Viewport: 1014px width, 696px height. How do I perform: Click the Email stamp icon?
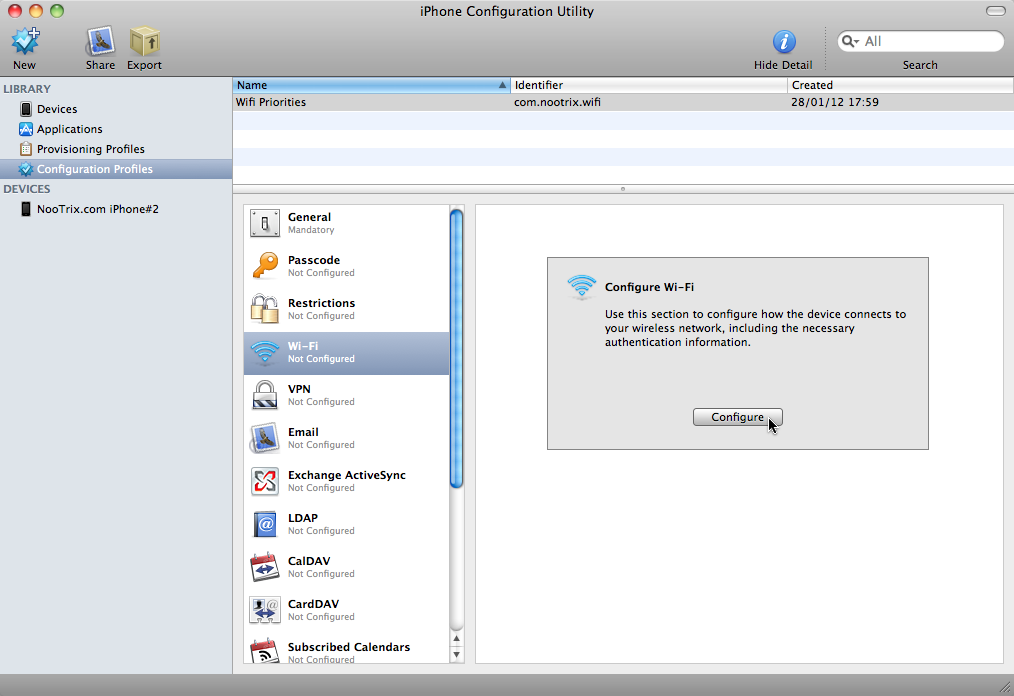click(264, 438)
